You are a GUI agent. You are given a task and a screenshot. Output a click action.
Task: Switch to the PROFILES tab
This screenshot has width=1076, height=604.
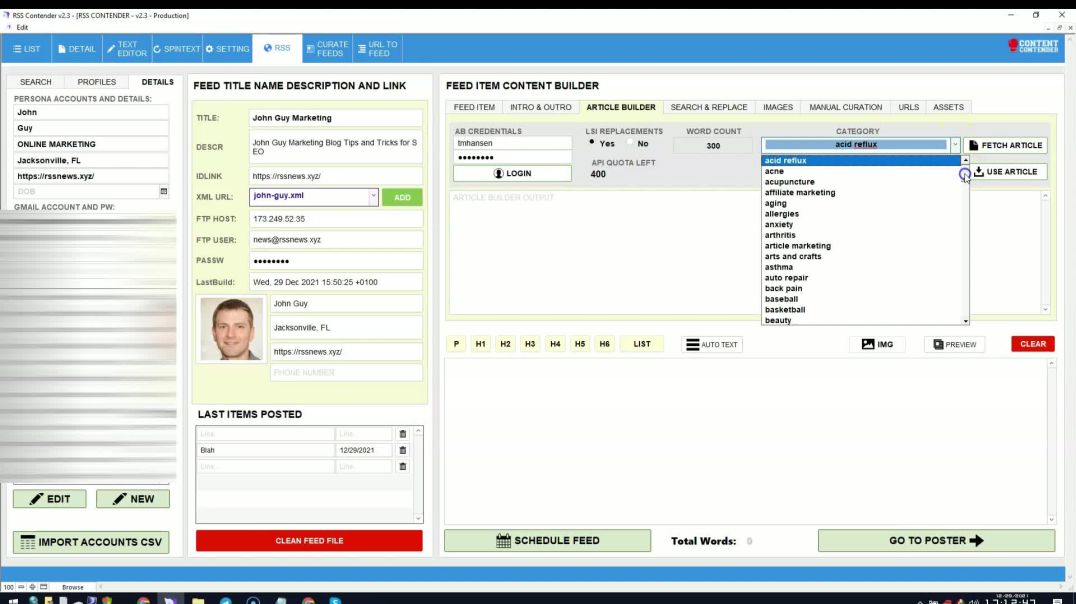(97, 82)
